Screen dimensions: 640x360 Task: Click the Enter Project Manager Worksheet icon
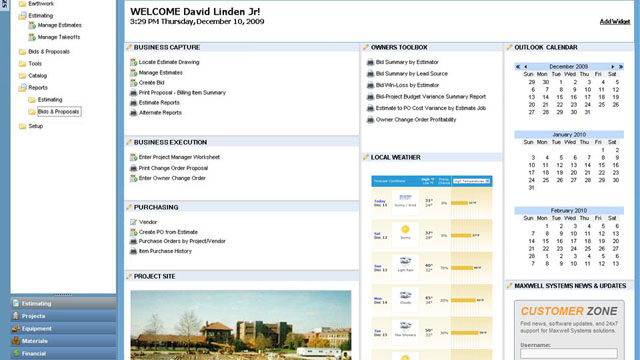tap(133, 157)
